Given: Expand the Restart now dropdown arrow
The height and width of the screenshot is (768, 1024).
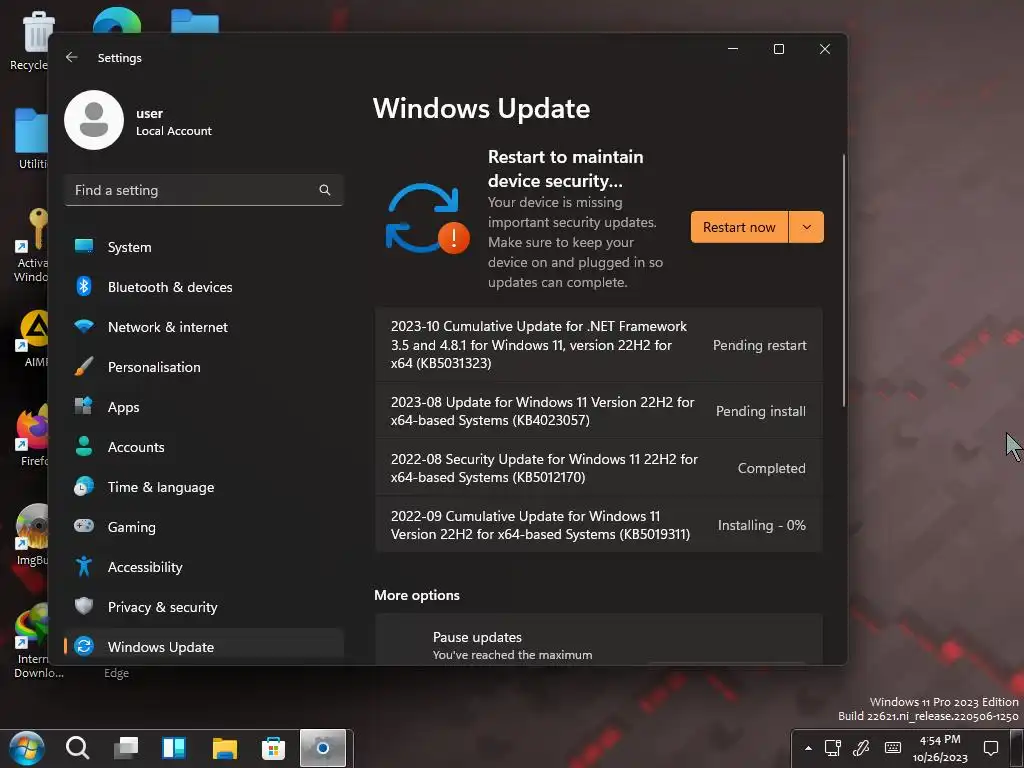Looking at the screenshot, I should pos(807,227).
